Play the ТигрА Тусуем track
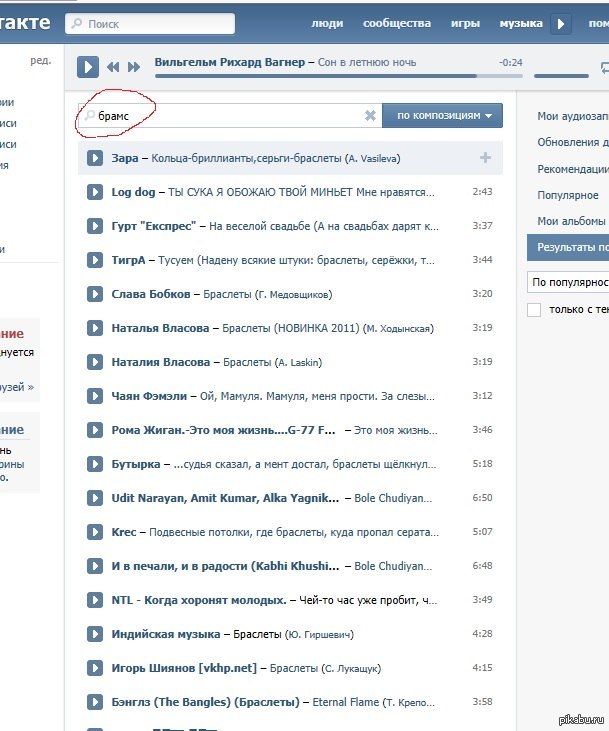 95,260
